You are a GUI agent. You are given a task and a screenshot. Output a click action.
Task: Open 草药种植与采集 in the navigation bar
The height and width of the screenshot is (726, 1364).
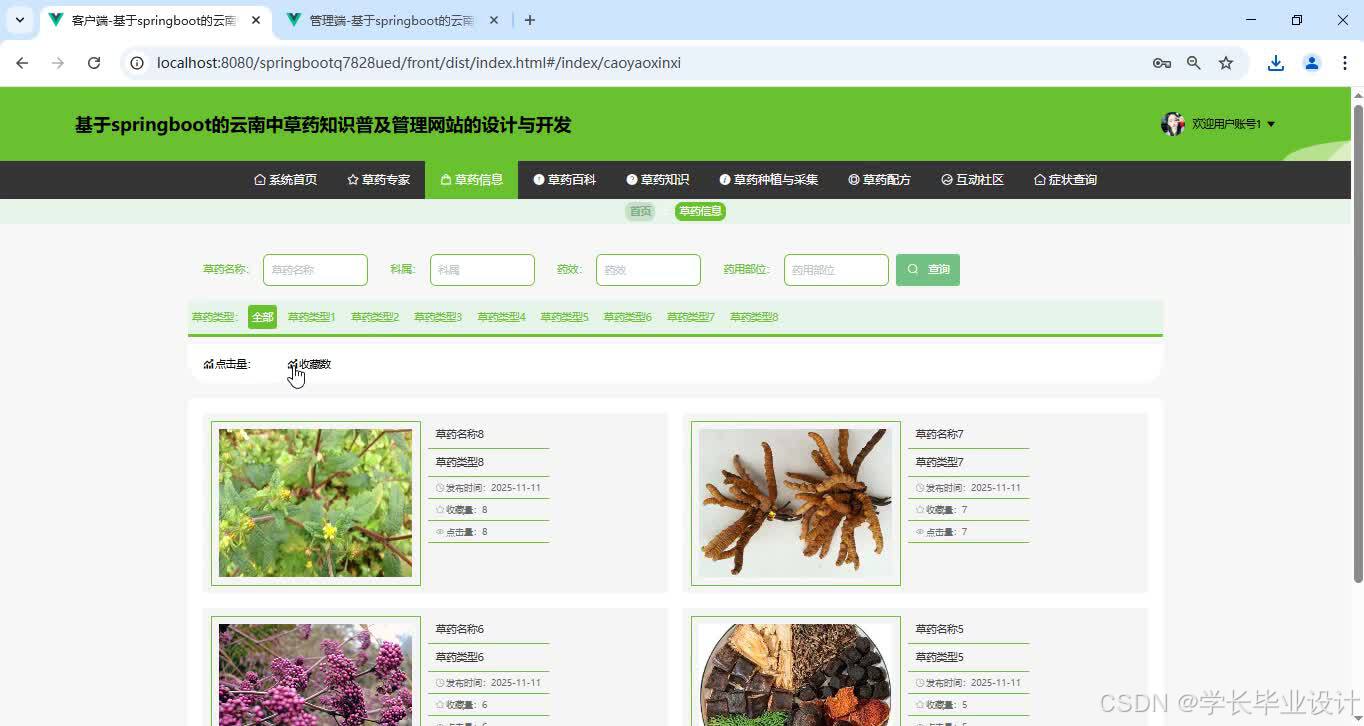[x=769, y=180]
